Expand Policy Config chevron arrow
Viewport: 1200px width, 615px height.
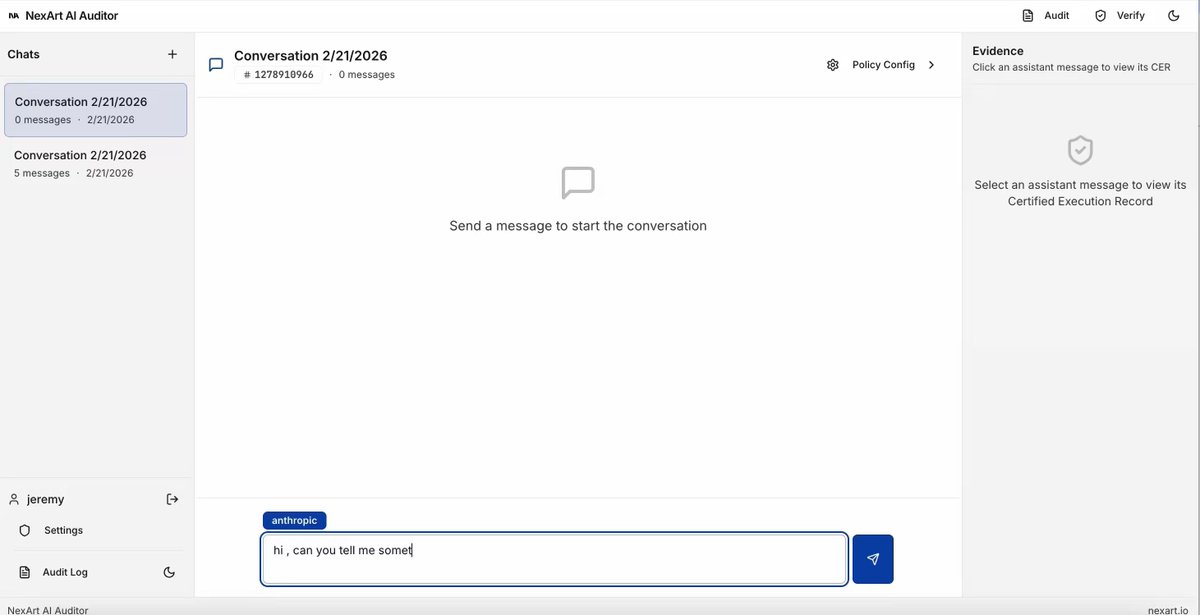[931, 65]
